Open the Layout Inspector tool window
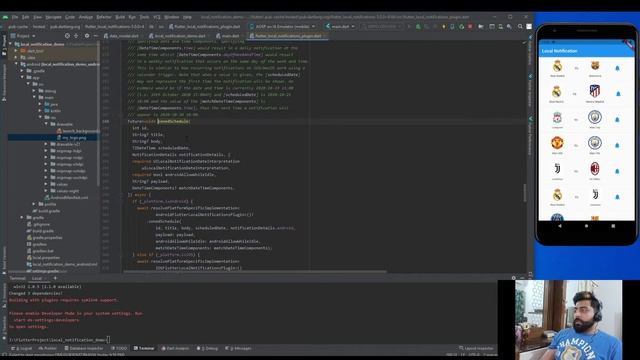This screenshot has width=640, height=360. 476,349
